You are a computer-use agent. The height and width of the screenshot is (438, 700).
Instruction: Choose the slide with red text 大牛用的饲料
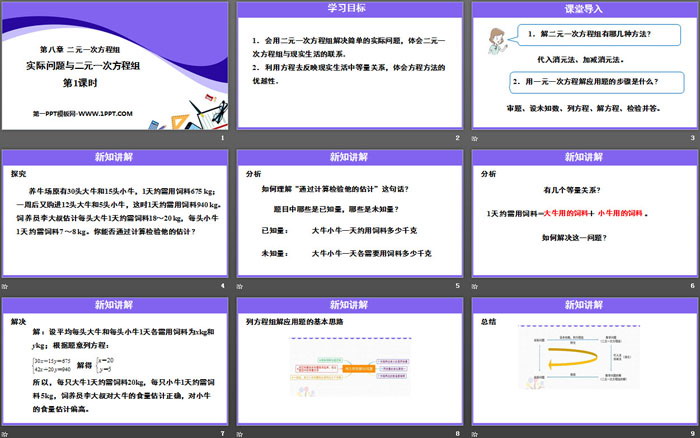click(584, 212)
